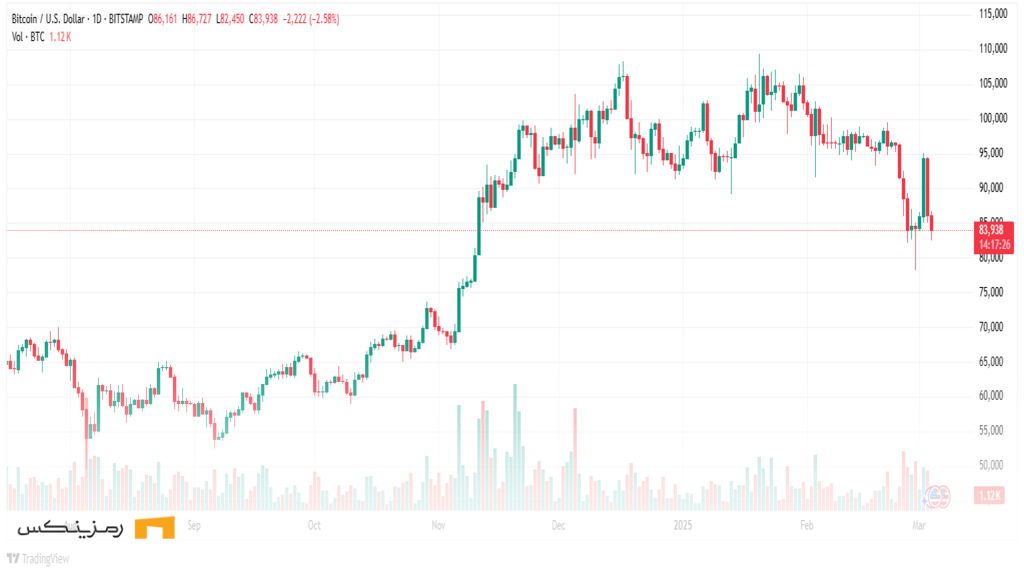
Task: Click the 110,000 price axis label
Action: (x=992, y=48)
